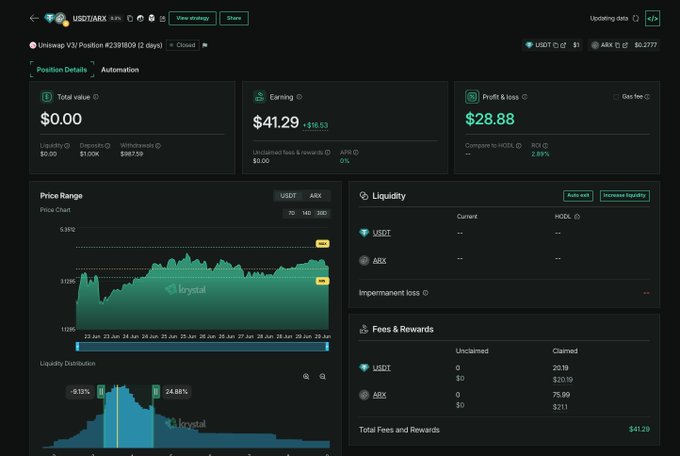
Task: Click the MAX price marker on chart
Action: click(322, 244)
